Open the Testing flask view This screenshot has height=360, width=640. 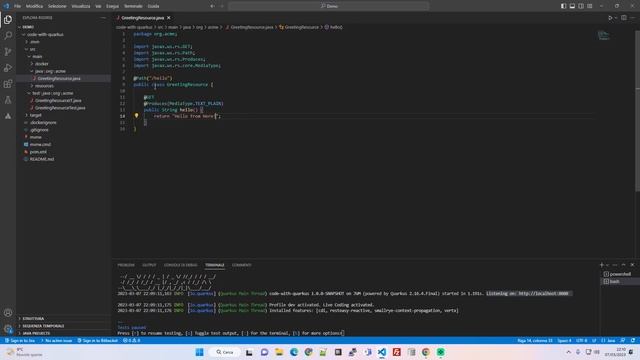(x=8, y=100)
